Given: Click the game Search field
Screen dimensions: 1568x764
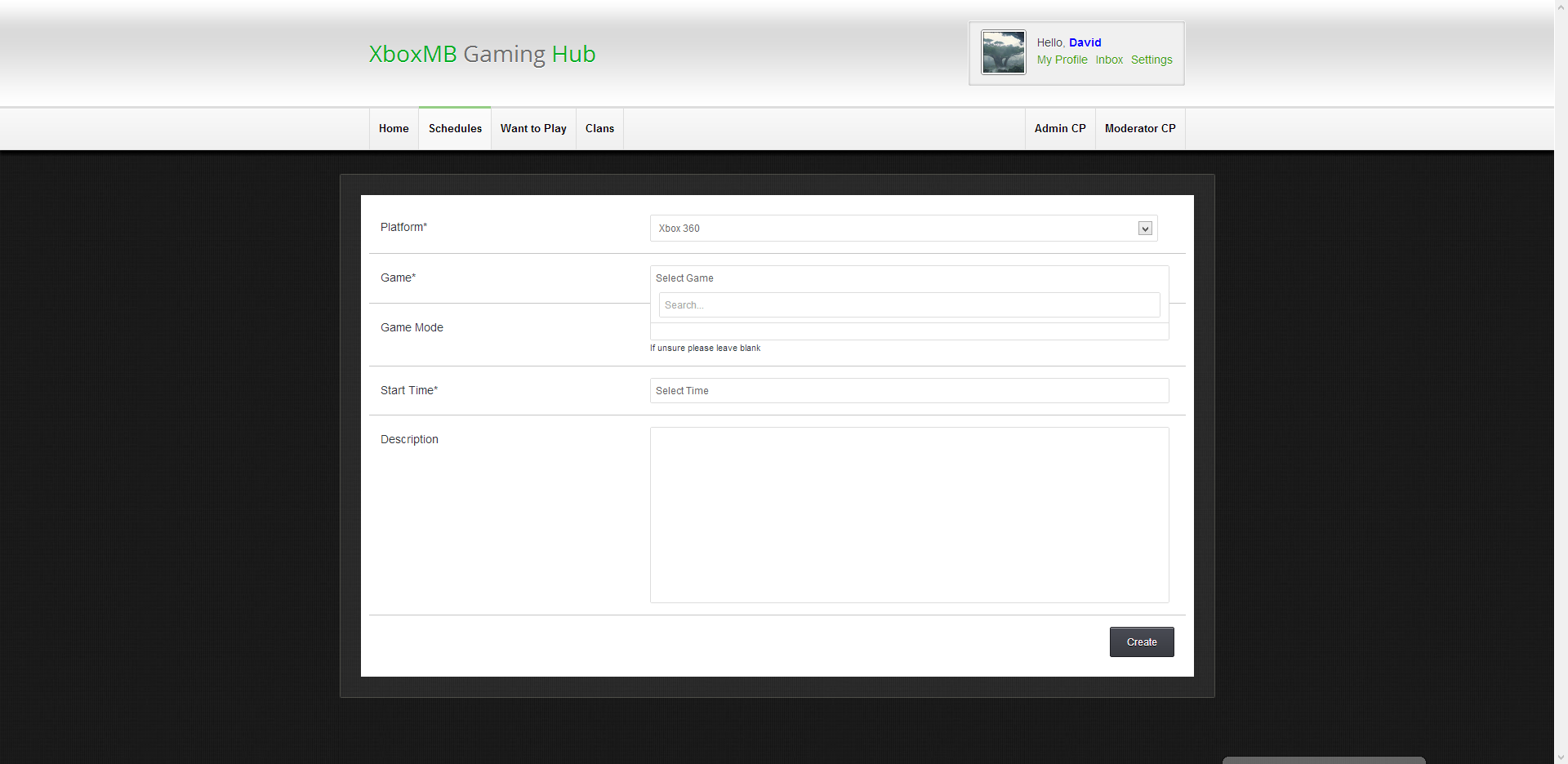Looking at the screenshot, I should [909, 305].
